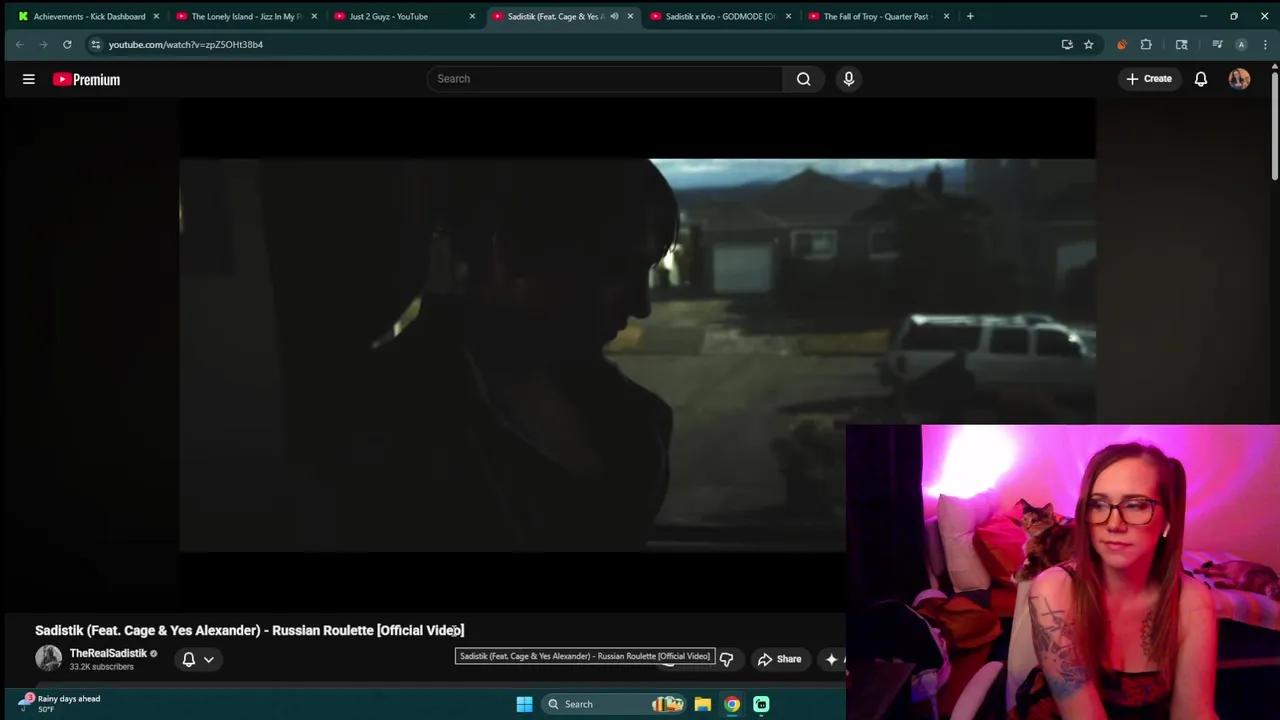The height and width of the screenshot is (720, 1280).
Task: Expand subscription notification bell dropdown
Action: 209,659
